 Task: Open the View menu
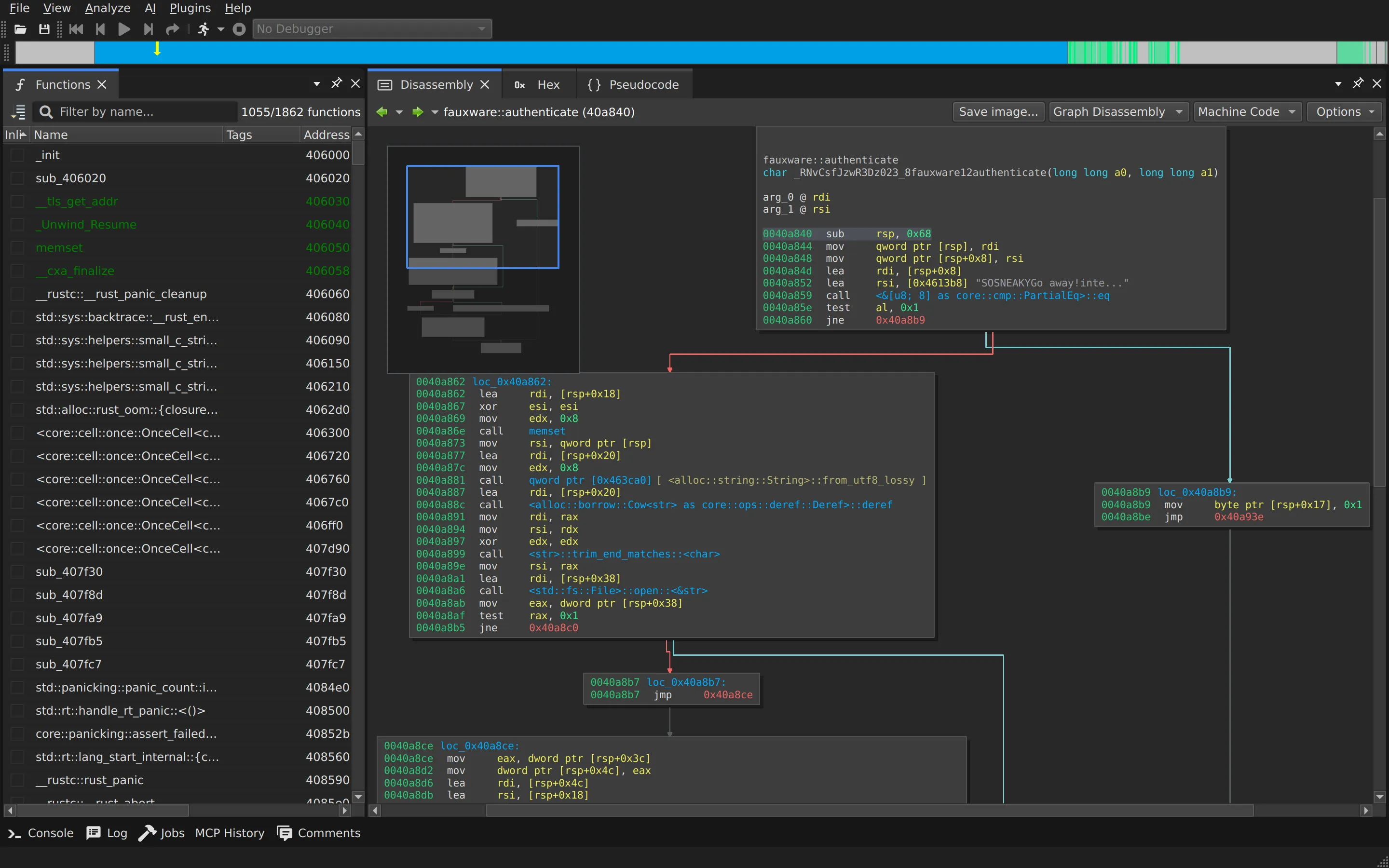pyautogui.click(x=57, y=8)
